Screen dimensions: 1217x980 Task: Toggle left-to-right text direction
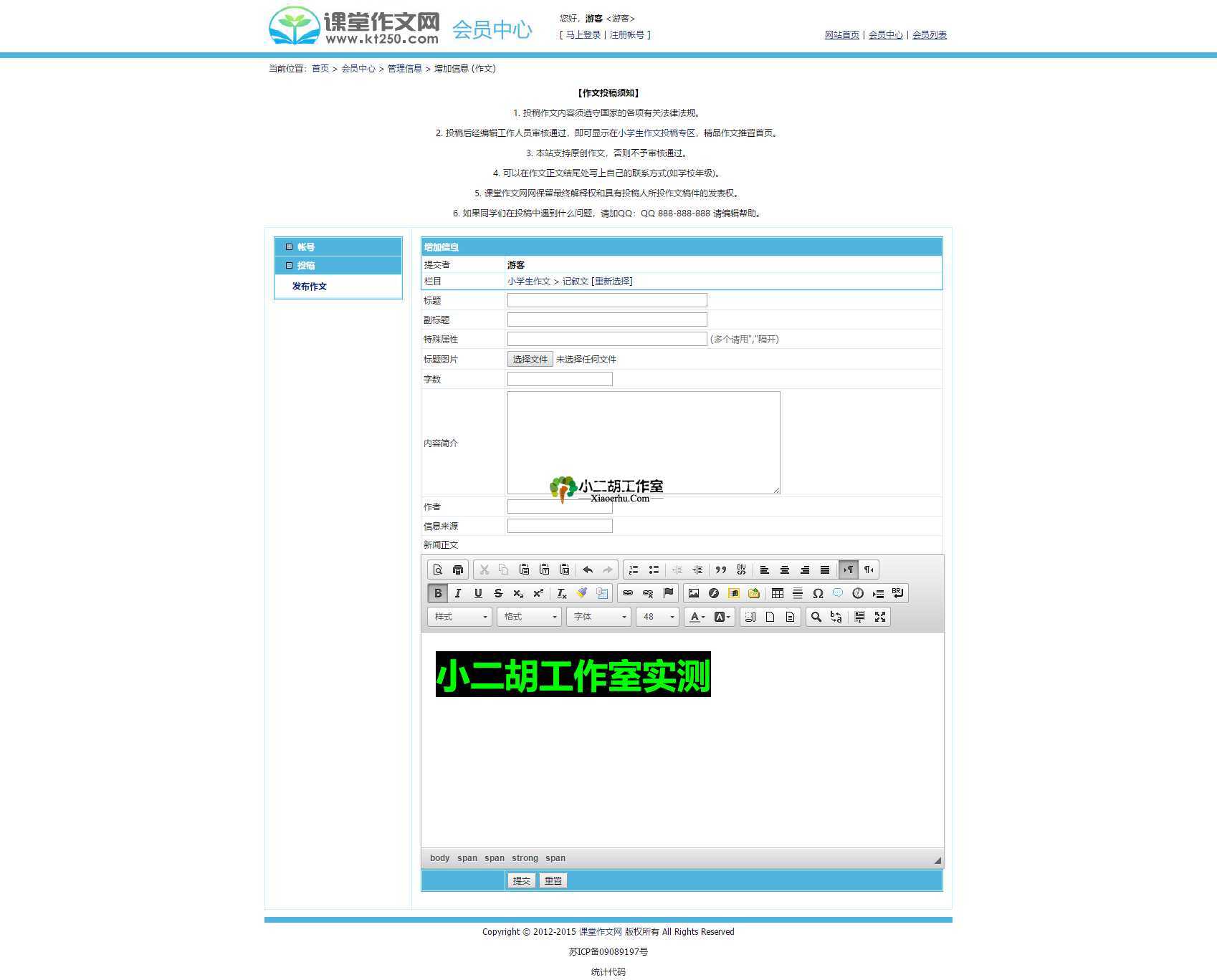(849, 570)
